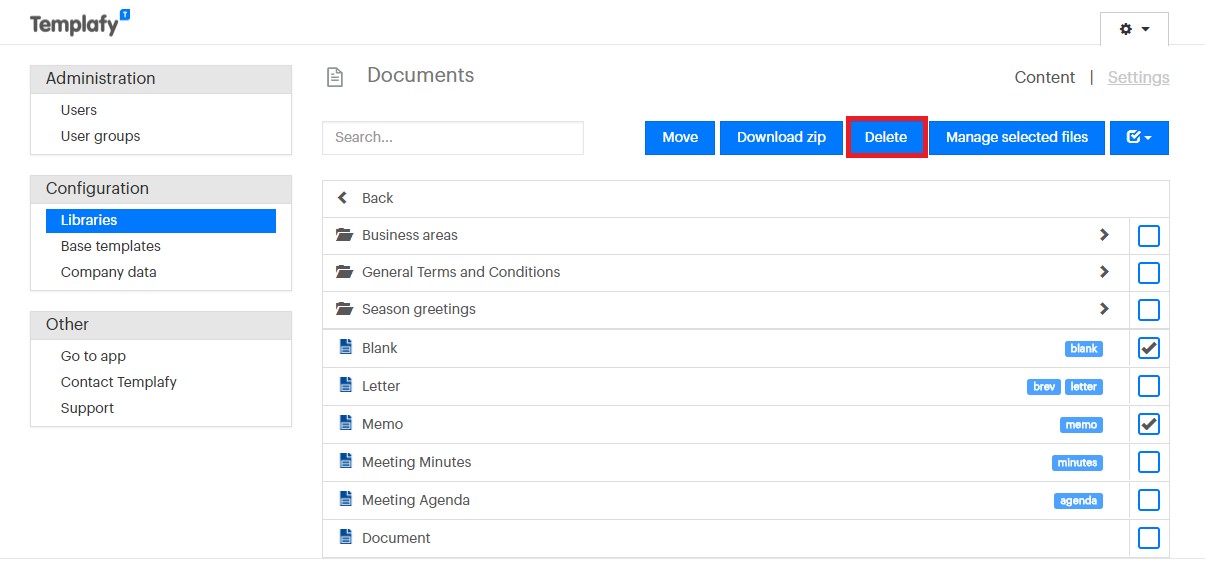Click the Templafy logo
Image resolution: width=1205 pixels, height=585 pixels.
[x=80, y=23]
